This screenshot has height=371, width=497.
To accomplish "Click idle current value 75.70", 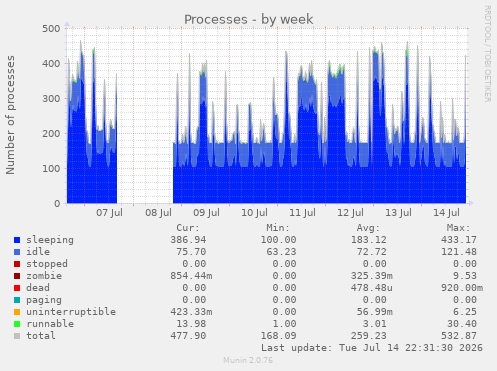I will (x=191, y=252).
